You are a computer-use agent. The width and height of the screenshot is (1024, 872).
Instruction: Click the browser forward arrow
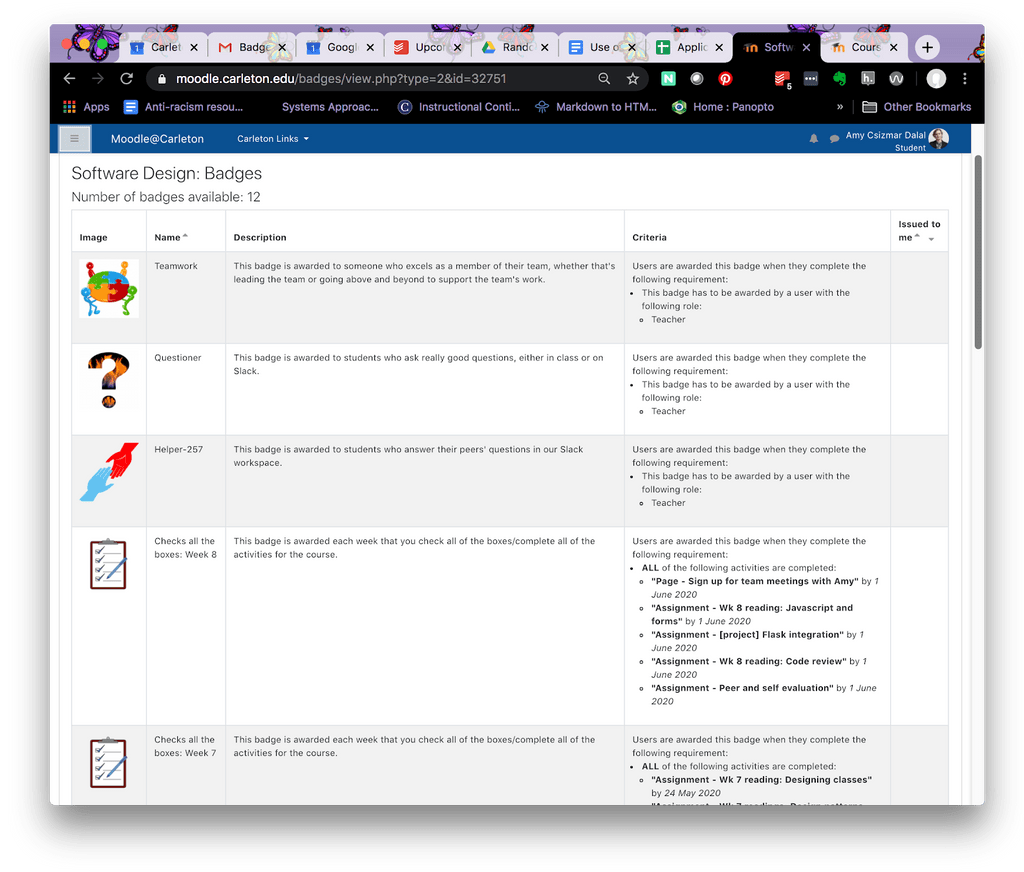pos(98,78)
